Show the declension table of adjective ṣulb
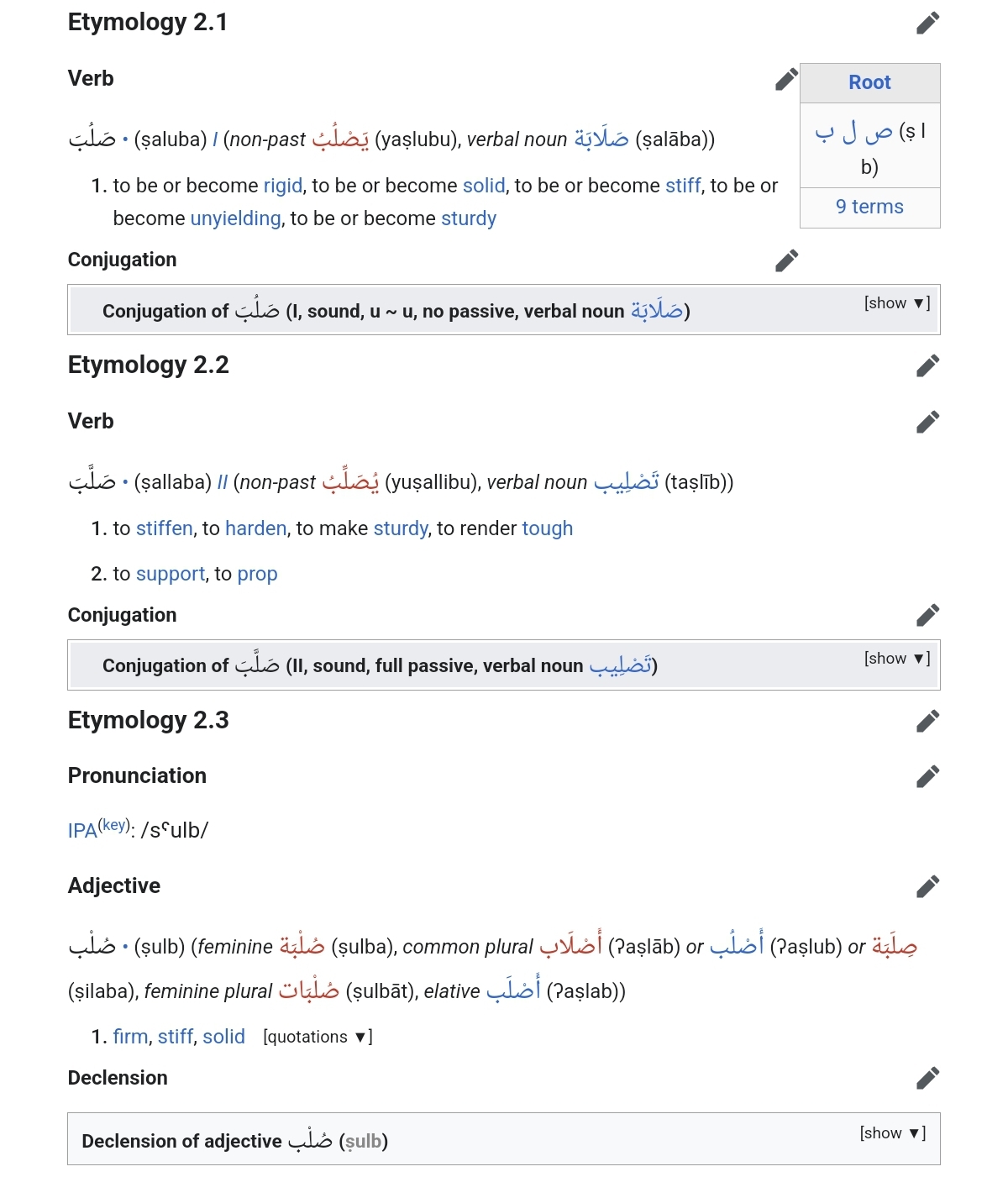The height and width of the screenshot is (1177, 1008). [x=892, y=1133]
